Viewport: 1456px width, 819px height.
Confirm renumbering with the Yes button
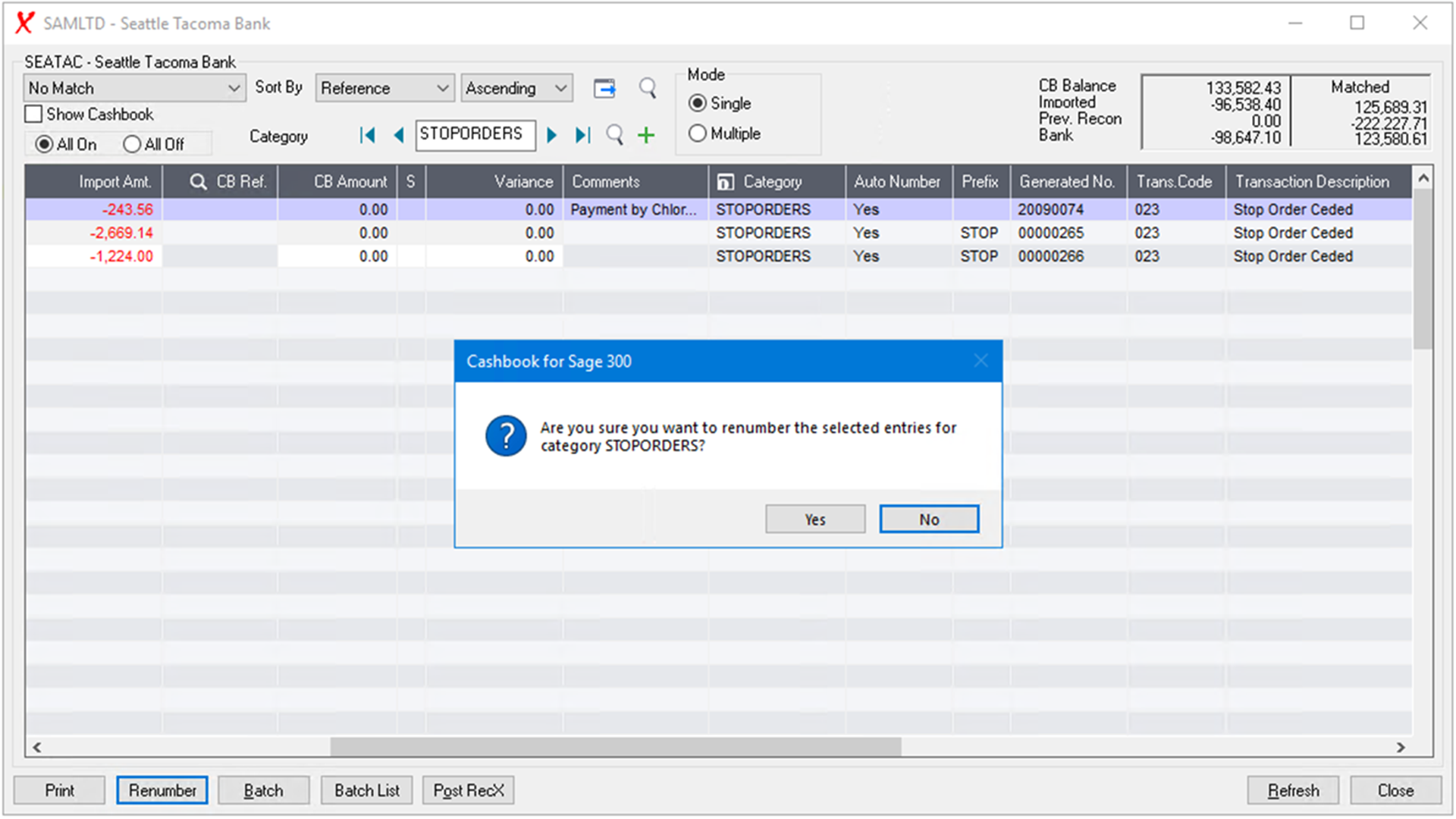point(815,519)
